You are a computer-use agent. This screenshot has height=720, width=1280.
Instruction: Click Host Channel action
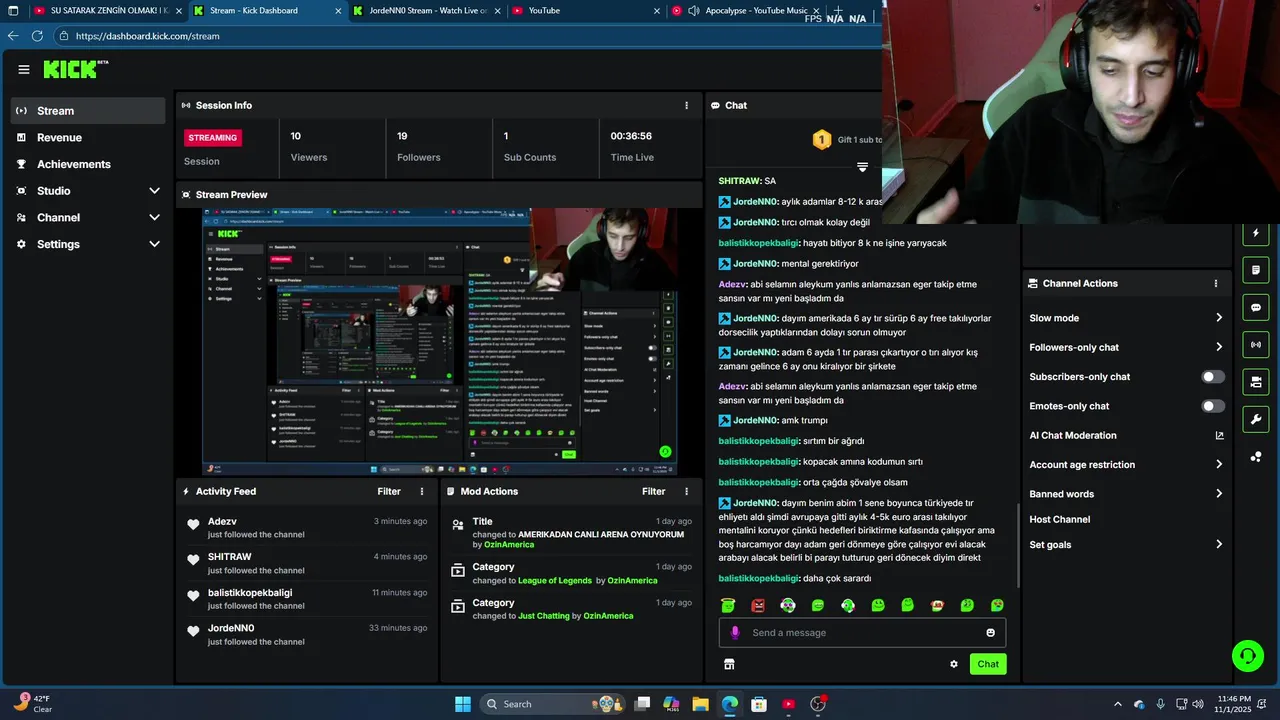click(1059, 520)
